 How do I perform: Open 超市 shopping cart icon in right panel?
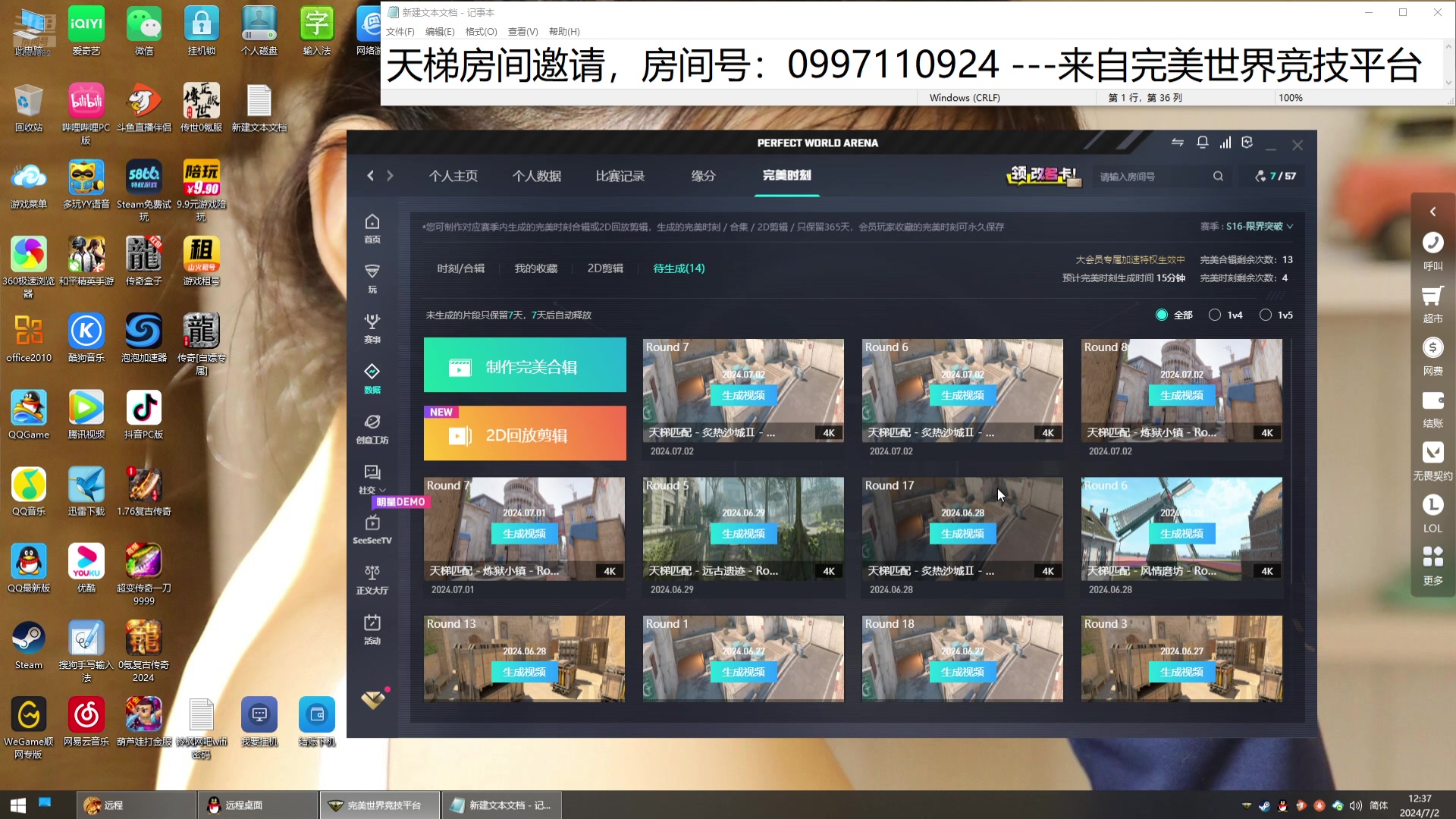[x=1432, y=303]
